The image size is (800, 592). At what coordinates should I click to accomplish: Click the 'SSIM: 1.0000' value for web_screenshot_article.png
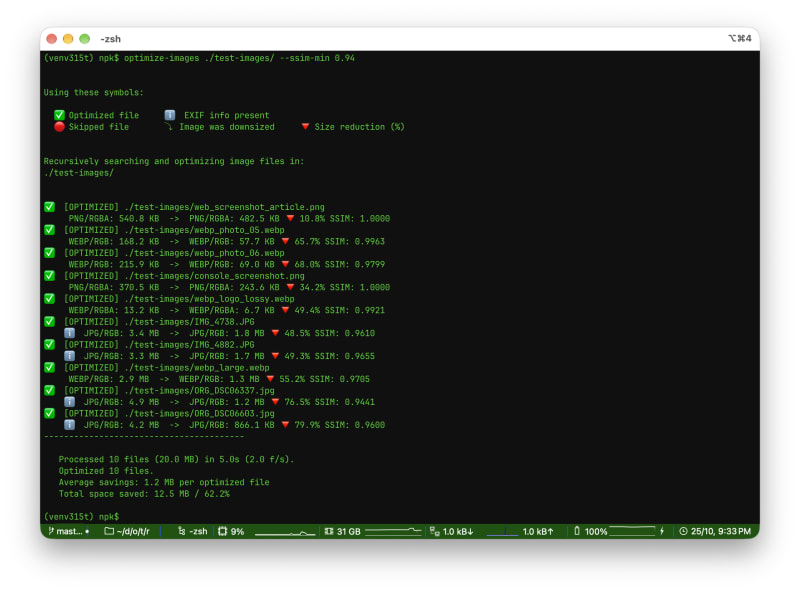(360, 218)
